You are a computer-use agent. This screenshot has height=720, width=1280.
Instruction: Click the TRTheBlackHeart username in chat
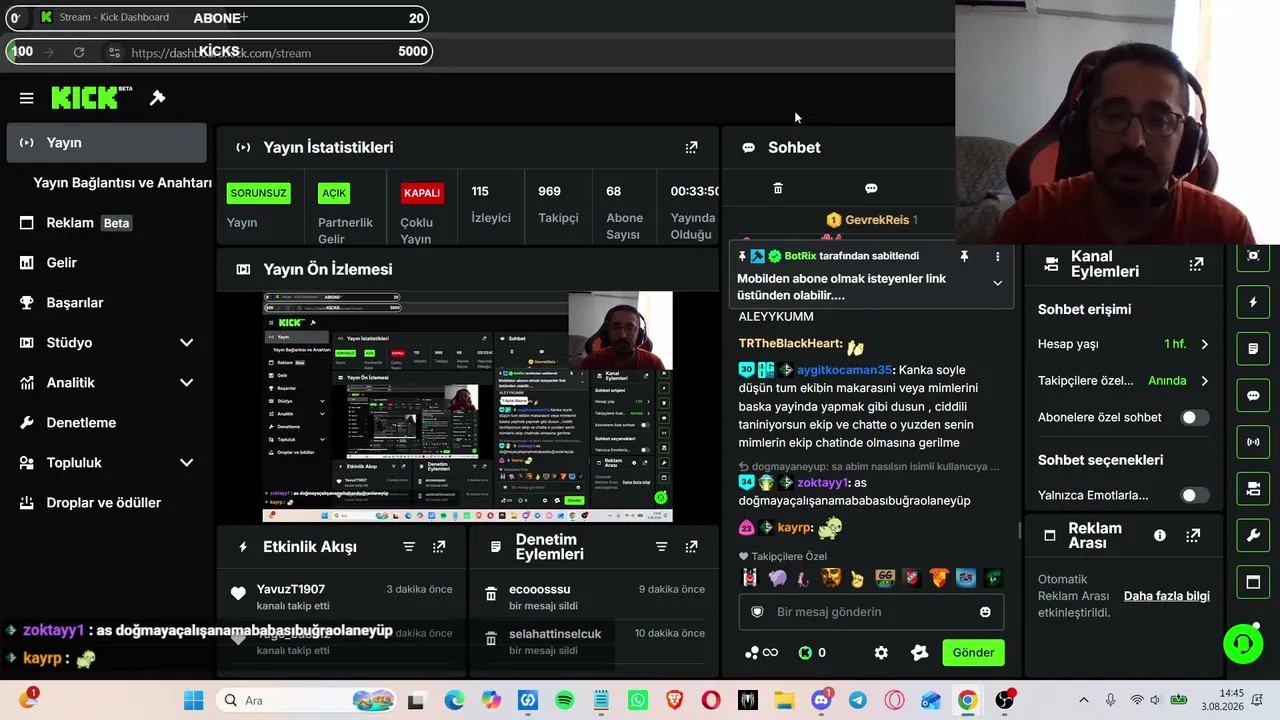point(790,344)
